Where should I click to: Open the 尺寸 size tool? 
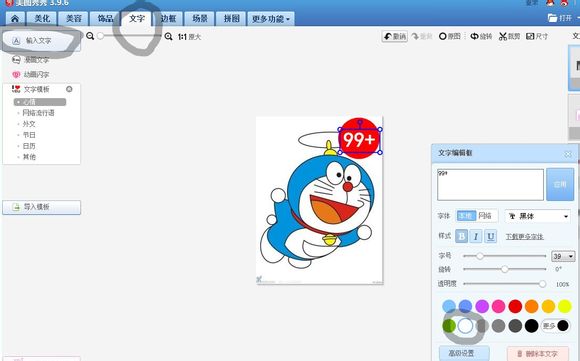[x=537, y=36]
